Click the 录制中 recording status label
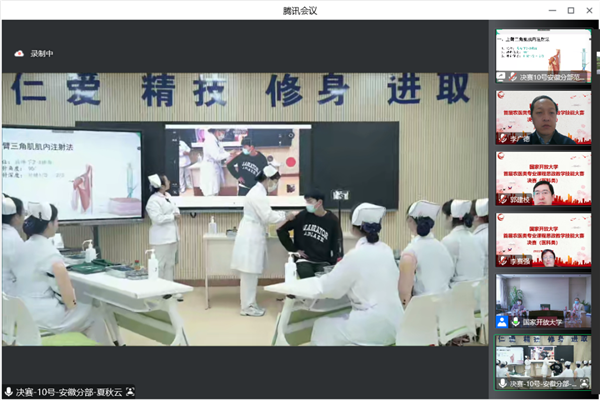The width and height of the screenshot is (600, 400). (42, 53)
